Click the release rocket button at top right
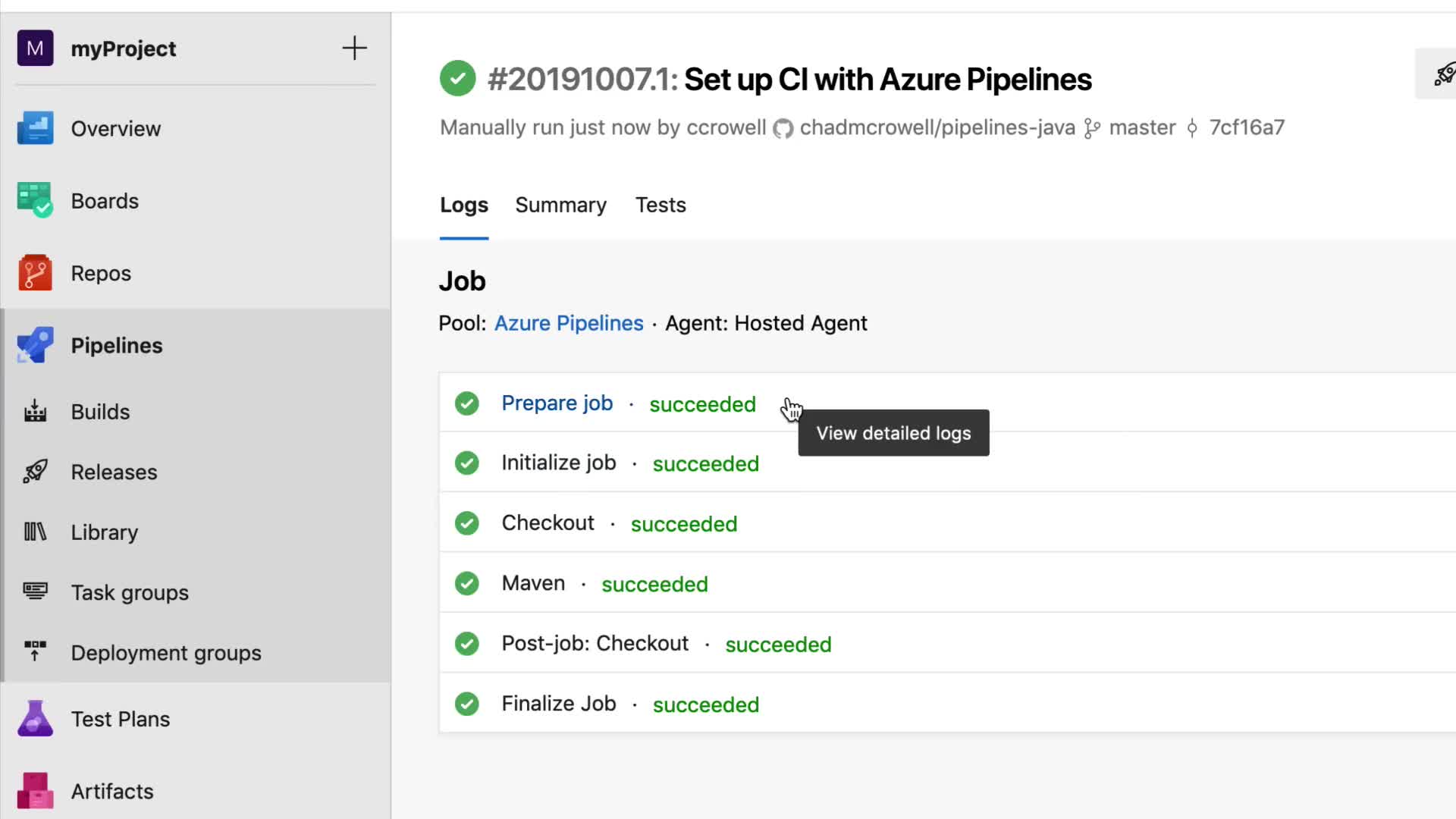 (x=1442, y=74)
